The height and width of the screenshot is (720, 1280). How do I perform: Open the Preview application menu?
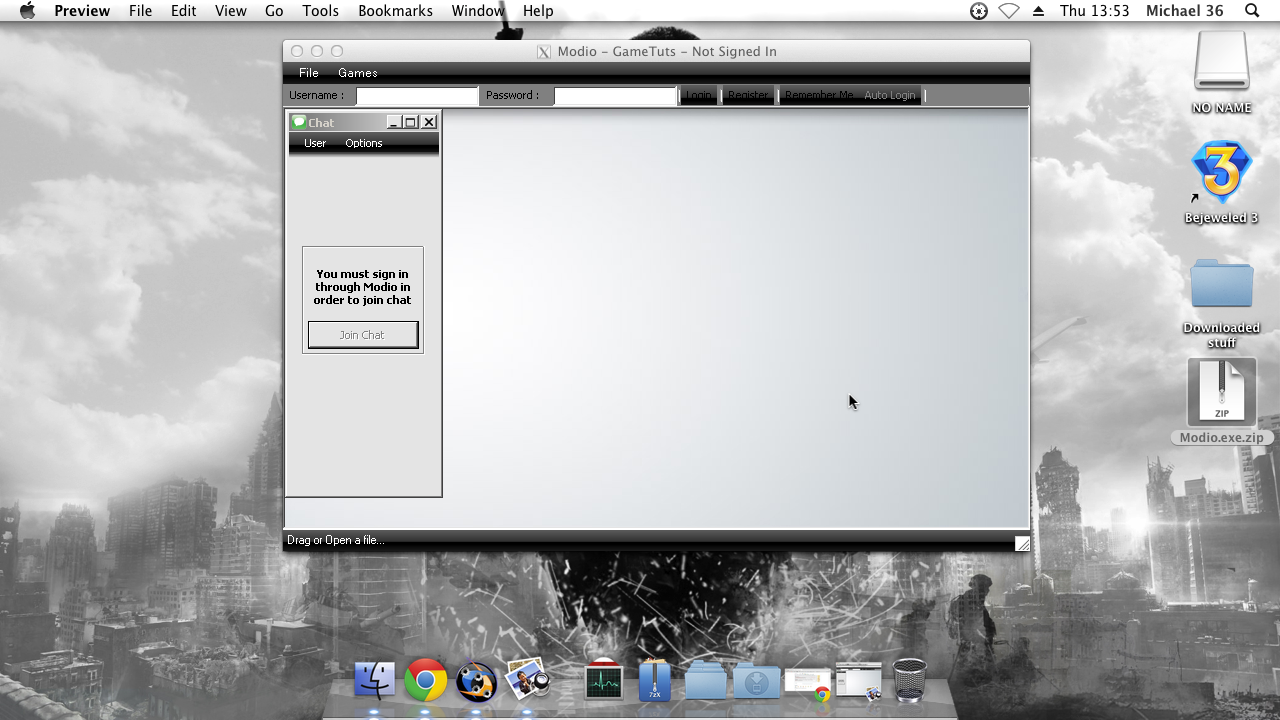tap(82, 11)
